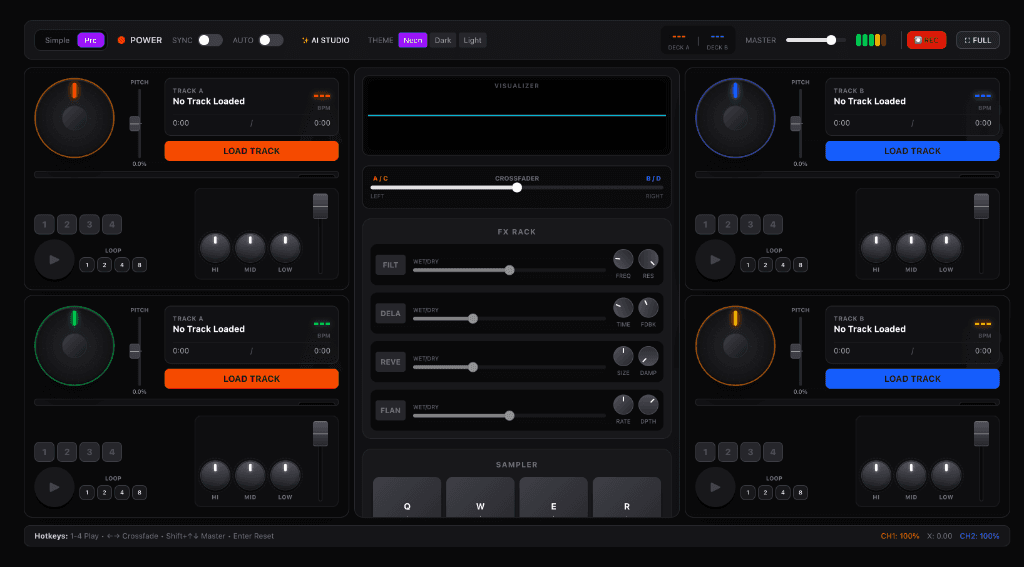Click hot cue 2 on lower Track A deck
1024x567 pixels.
tap(67, 452)
